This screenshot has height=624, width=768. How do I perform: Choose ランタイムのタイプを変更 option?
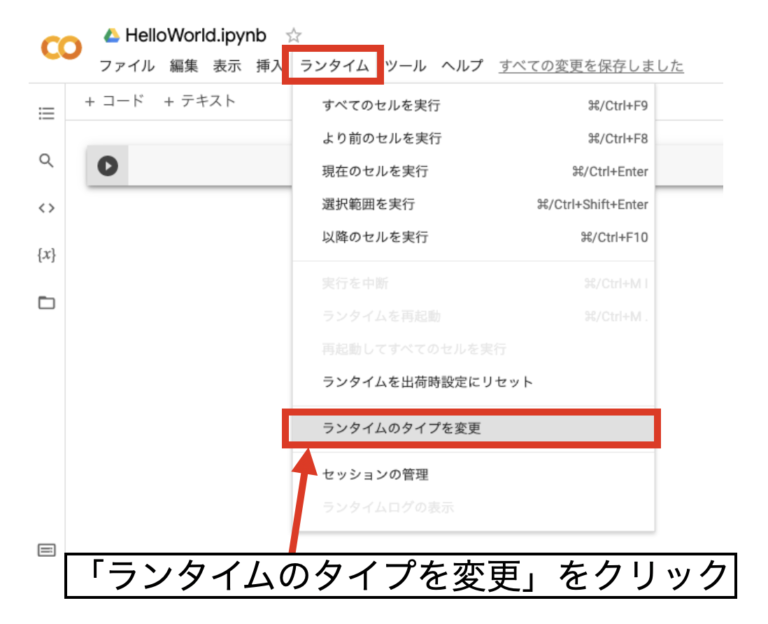point(401,428)
